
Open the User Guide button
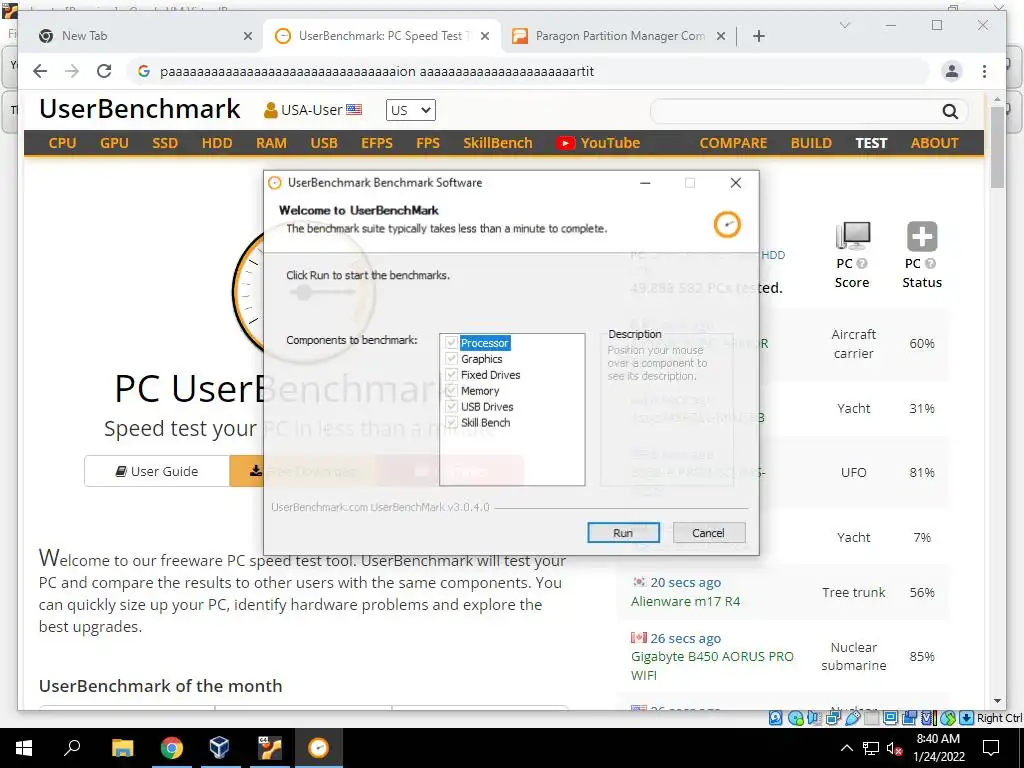coord(157,471)
